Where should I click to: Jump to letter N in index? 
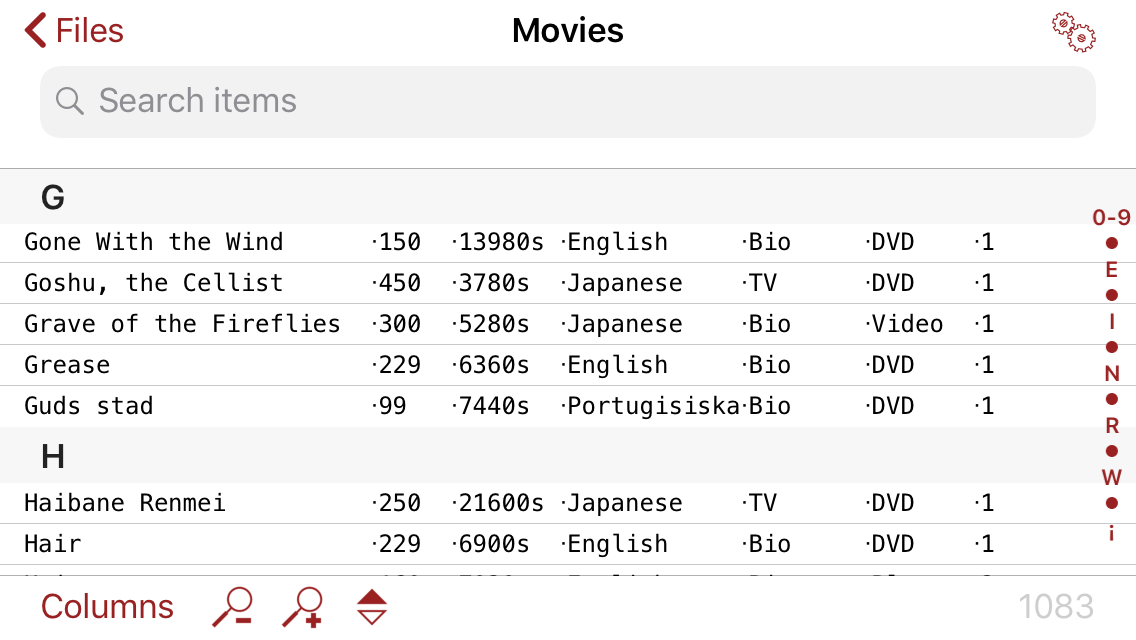pyautogui.click(x=1111, y=374)
